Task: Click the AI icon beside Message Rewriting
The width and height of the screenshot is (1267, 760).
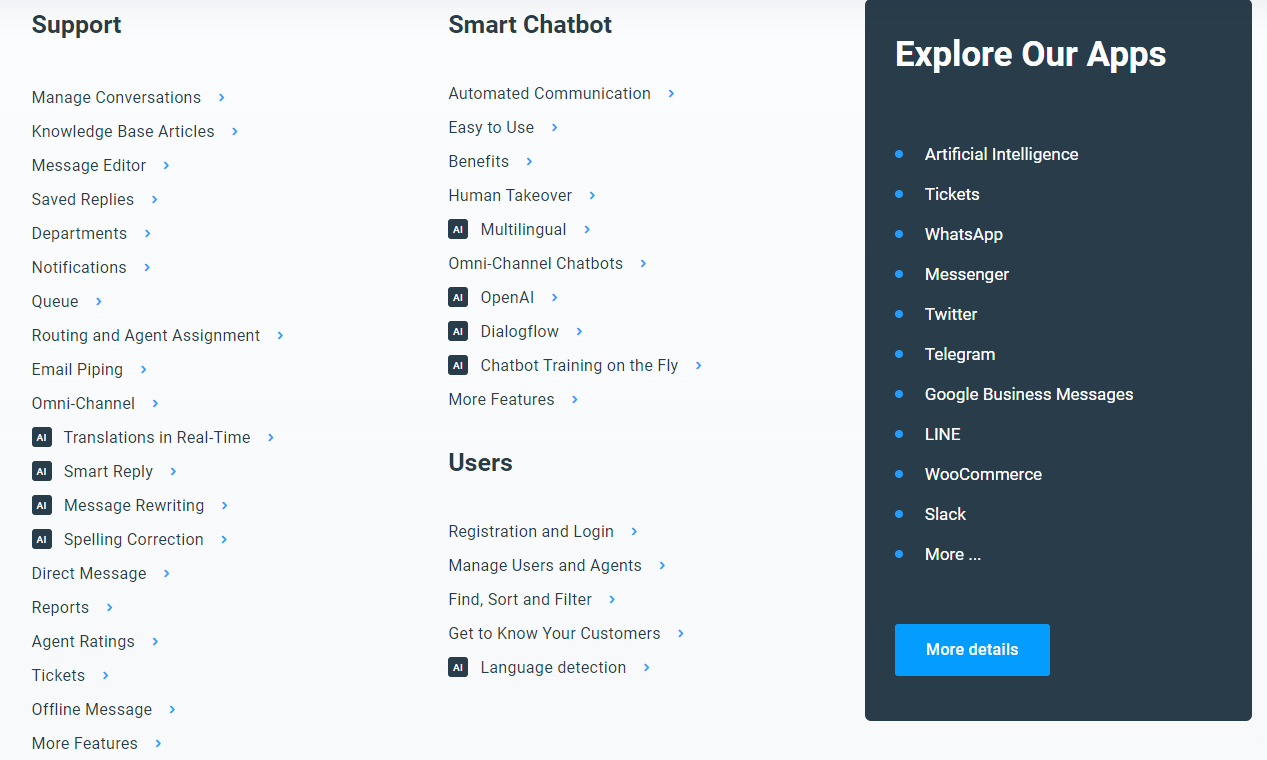Action: (42, 505)
